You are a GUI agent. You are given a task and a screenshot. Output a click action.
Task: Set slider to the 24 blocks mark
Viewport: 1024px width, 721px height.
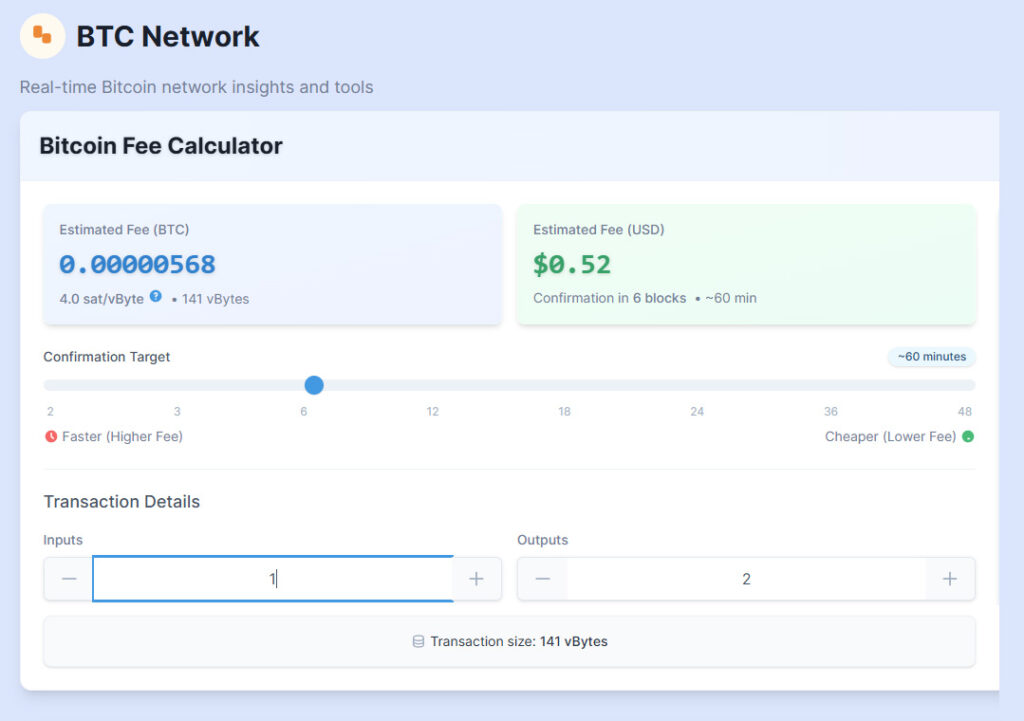pos(697,385)
